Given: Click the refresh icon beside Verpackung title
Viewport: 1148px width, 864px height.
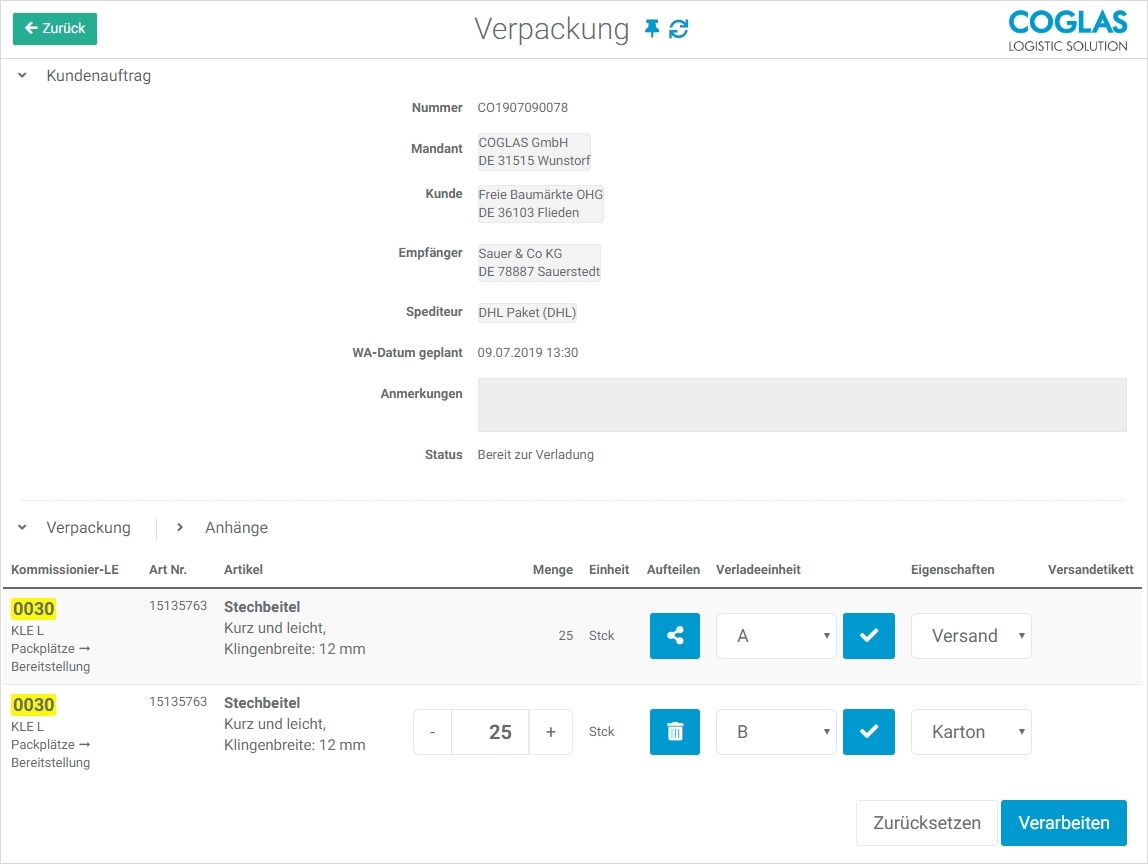Looking at the screenshot, I should [679, 29].
